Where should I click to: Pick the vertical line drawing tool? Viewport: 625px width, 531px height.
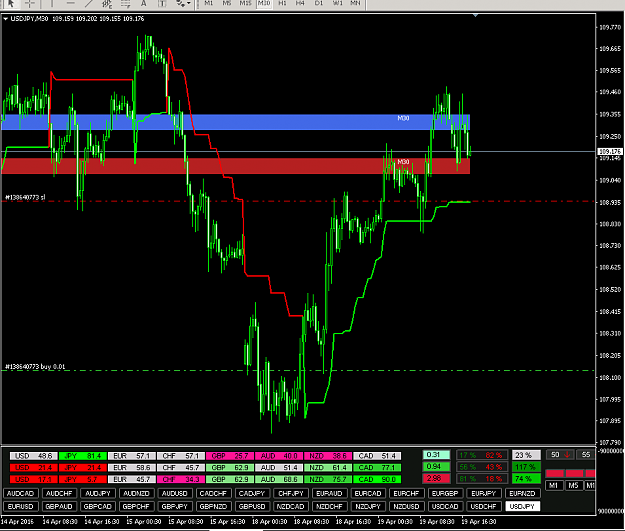pos(52,4)
